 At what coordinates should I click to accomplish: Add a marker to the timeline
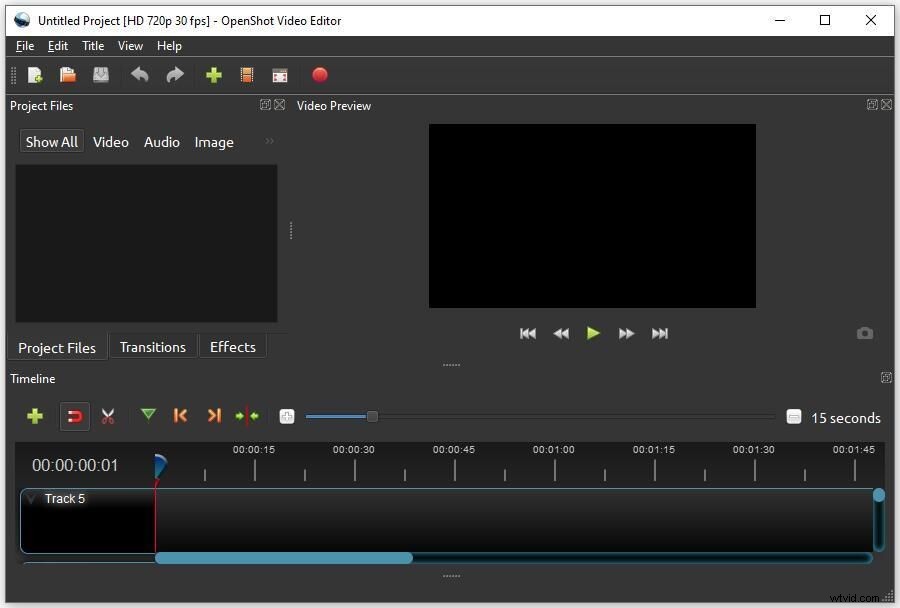(x=148, y=416)
